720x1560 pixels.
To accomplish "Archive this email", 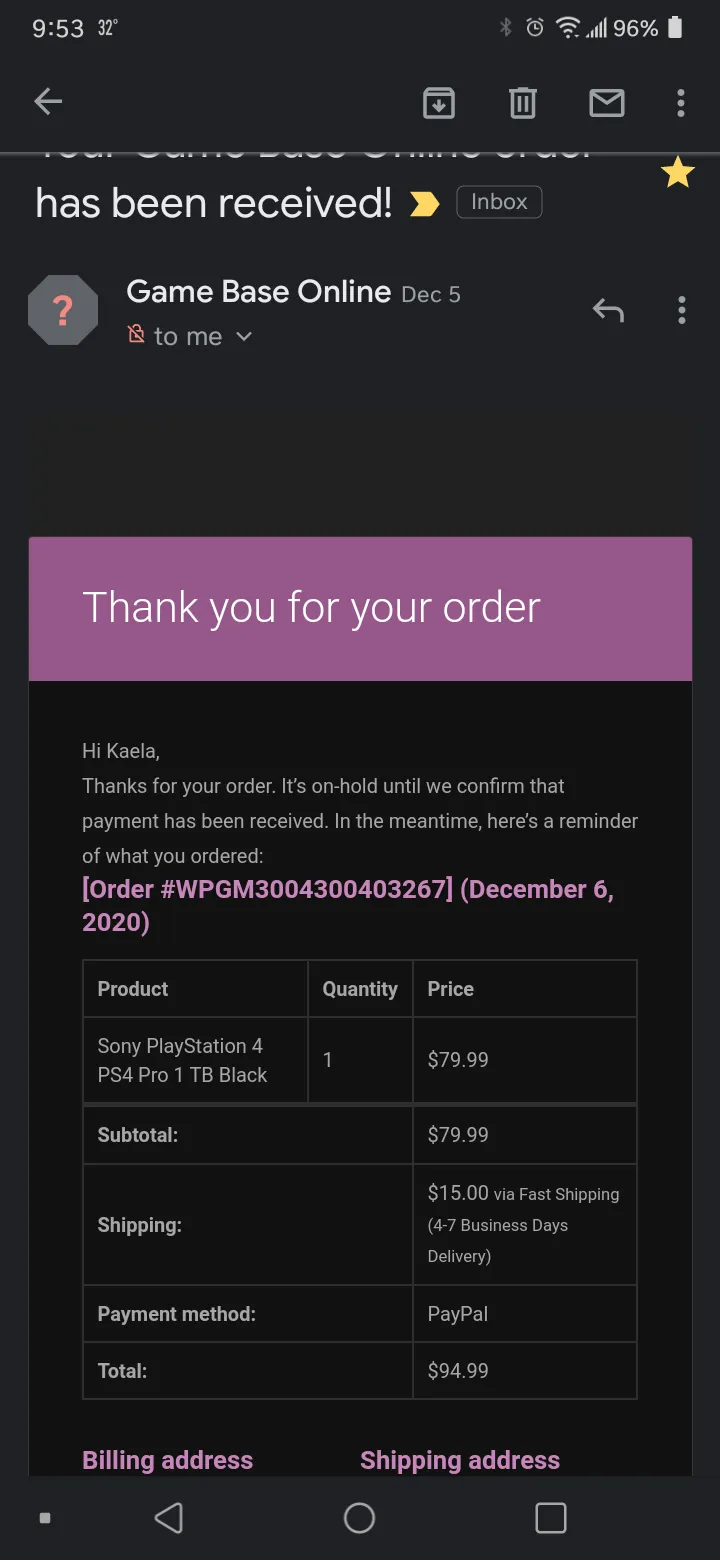I will tap(439, 102).
